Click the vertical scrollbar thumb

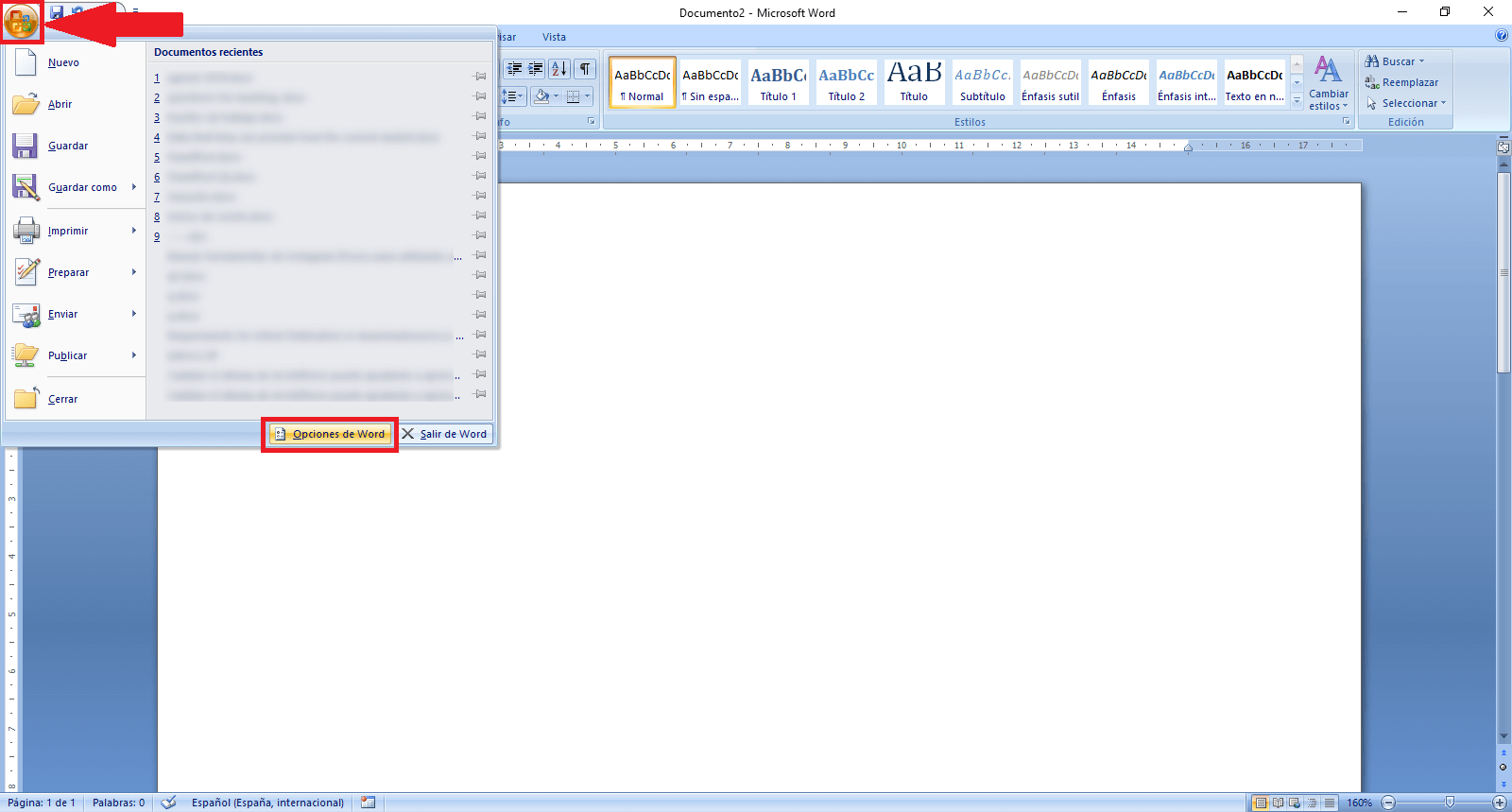(1503, 273)
